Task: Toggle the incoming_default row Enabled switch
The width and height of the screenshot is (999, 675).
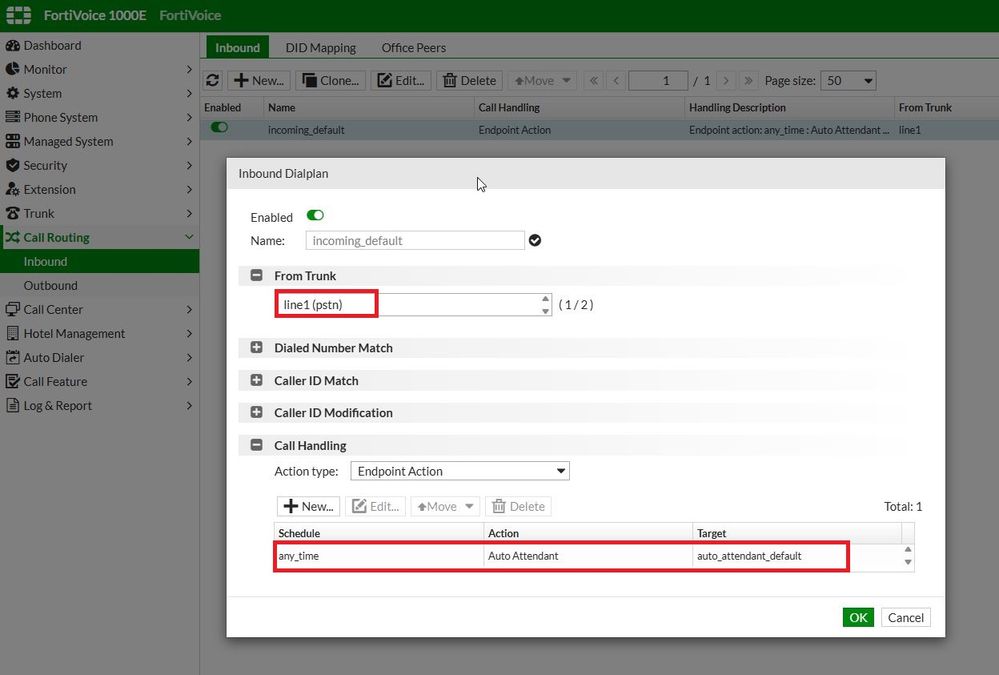Action: pyautogui.click(x=219, y=129)
